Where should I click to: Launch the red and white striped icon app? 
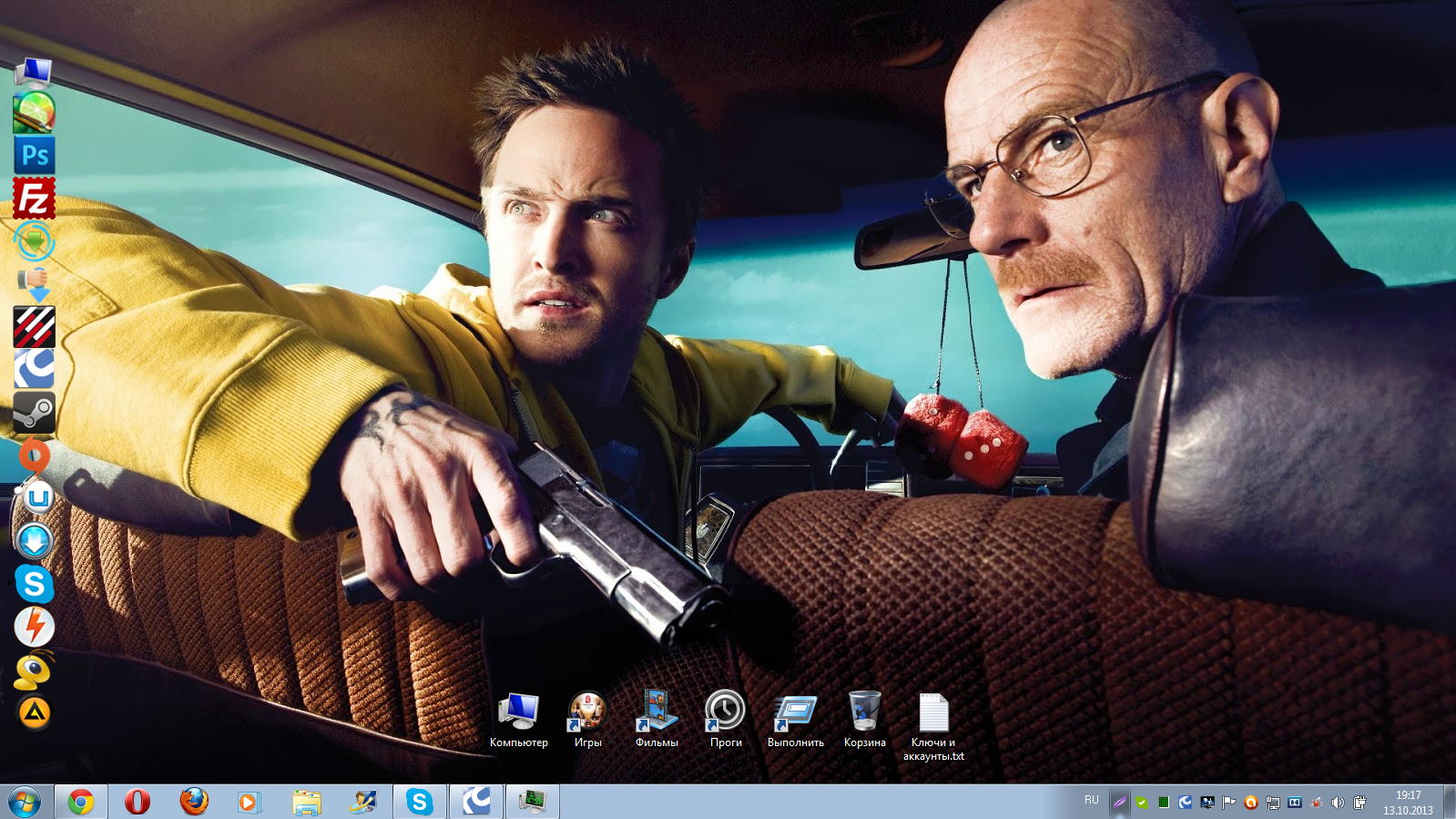(x=35, y=327)
